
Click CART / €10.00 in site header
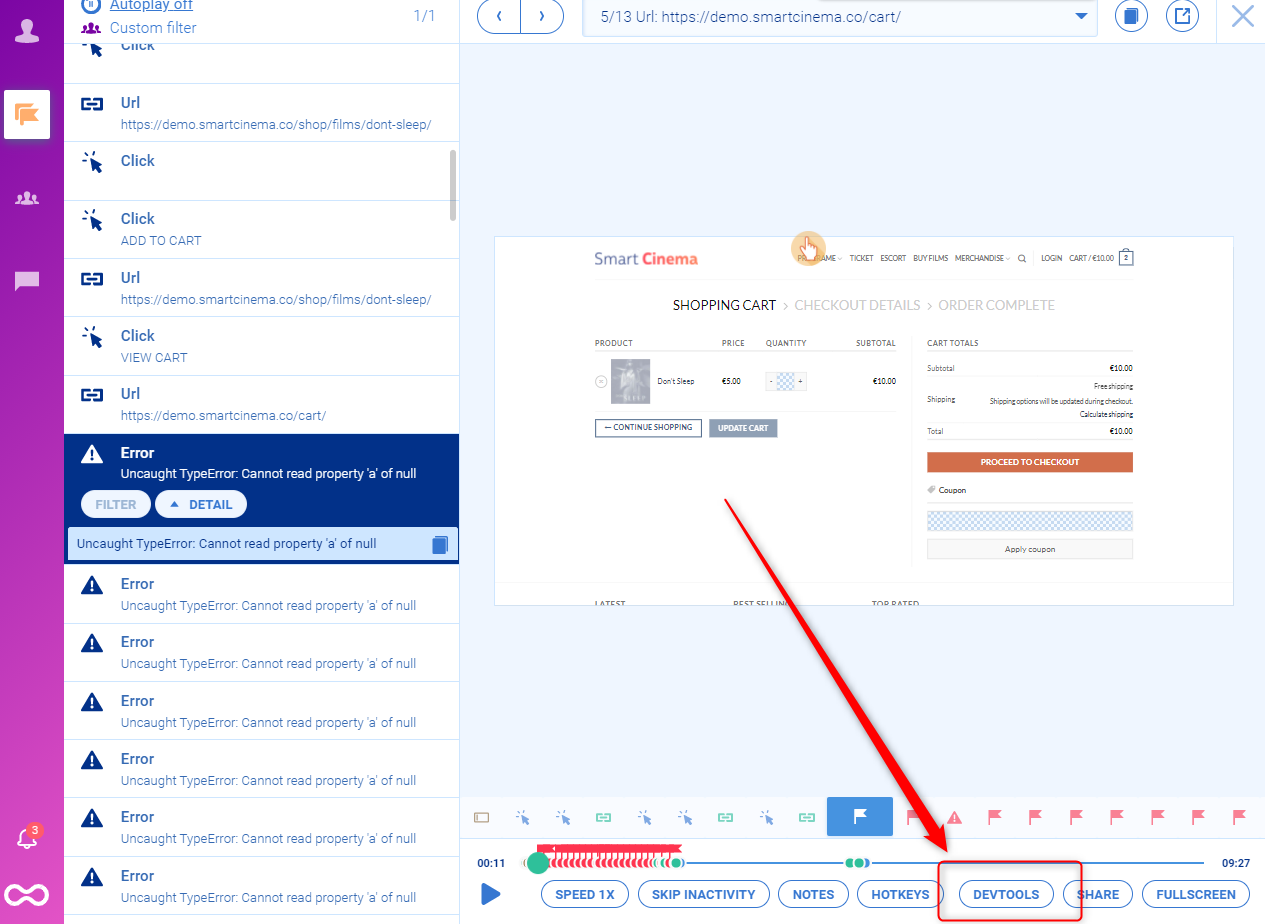coord(1091,258)
